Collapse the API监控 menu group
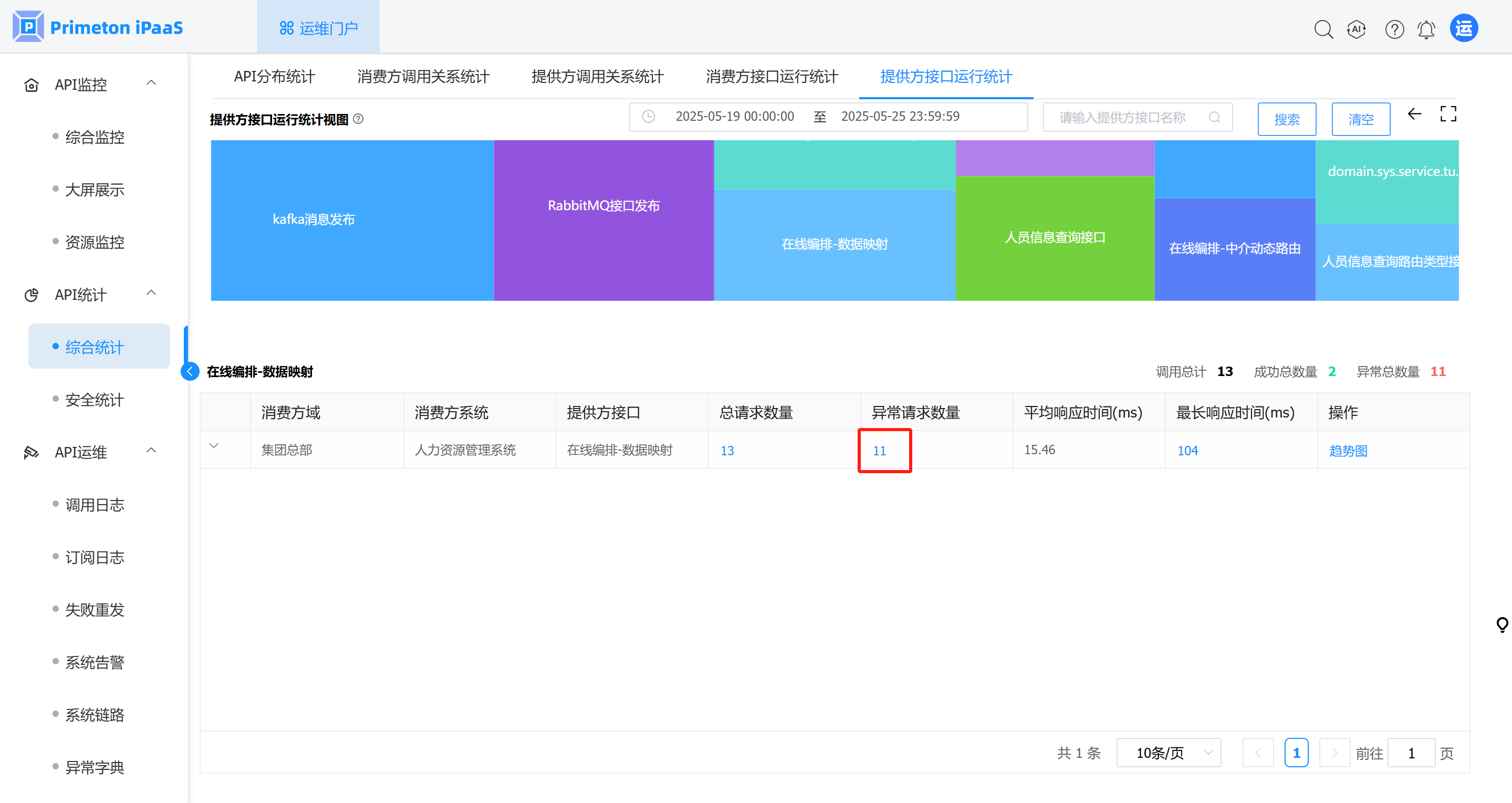Screen dimensions: 1512x803 [x=151, y=83]
